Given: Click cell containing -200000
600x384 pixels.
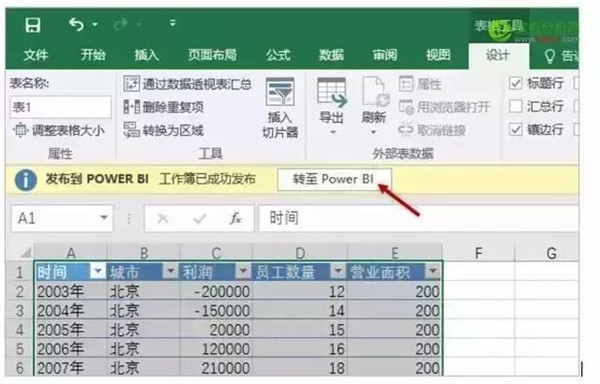Looking at the screenshot, I should (x=216, y=291).
